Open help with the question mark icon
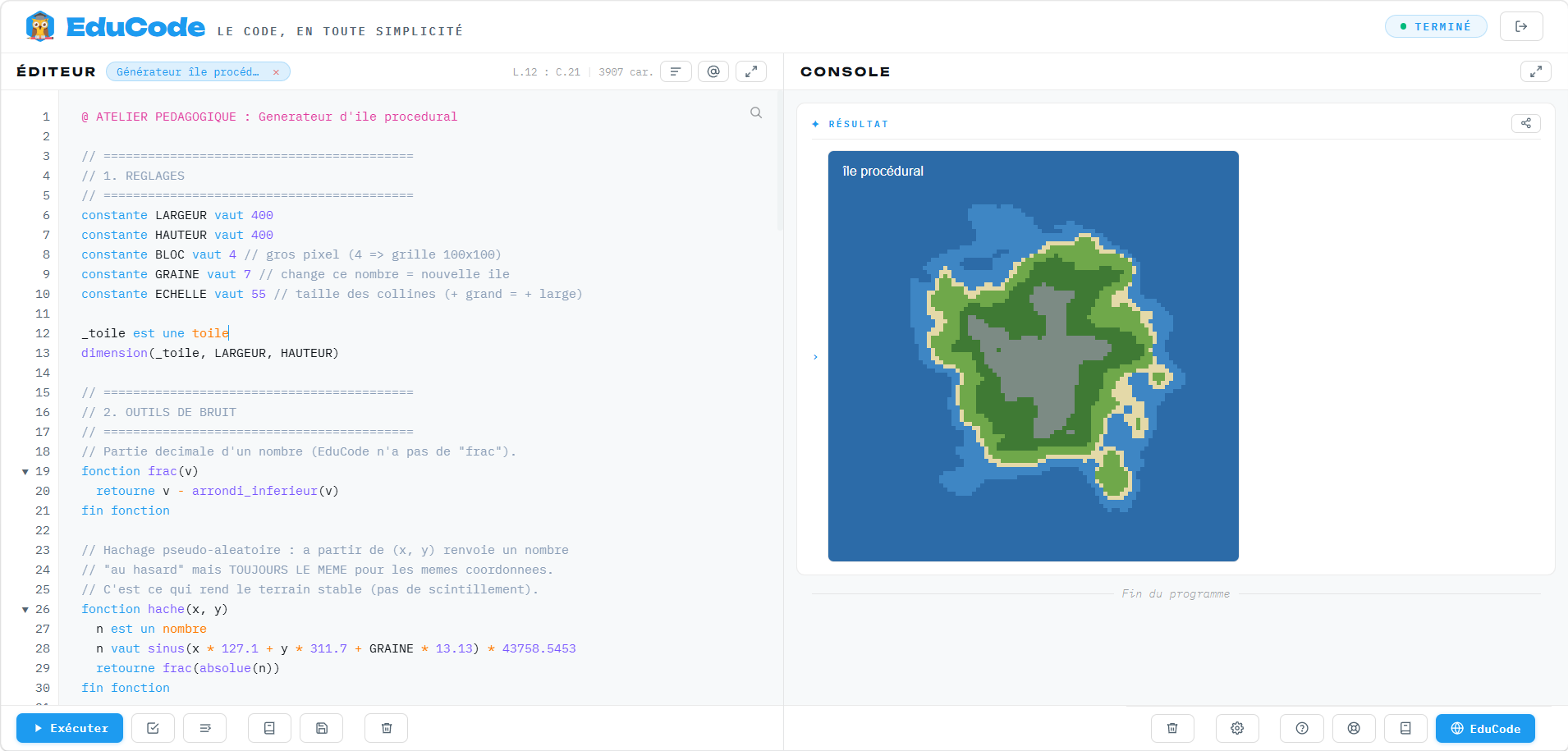1568x751 pixels. [1302, 728]
